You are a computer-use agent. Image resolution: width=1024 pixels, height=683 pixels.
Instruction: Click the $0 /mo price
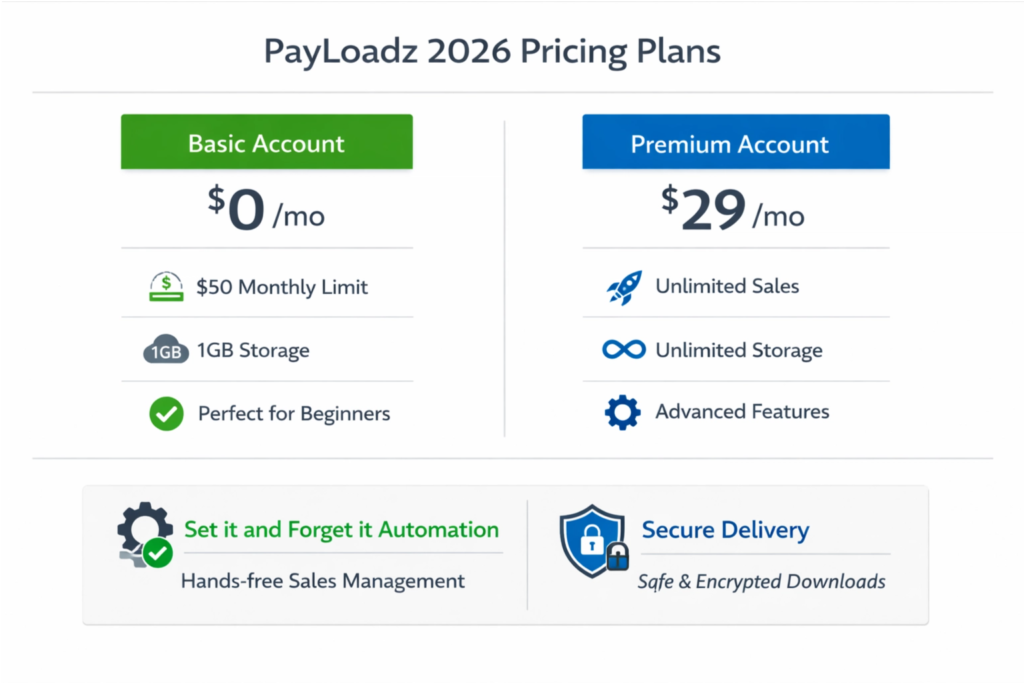[266, 210]
